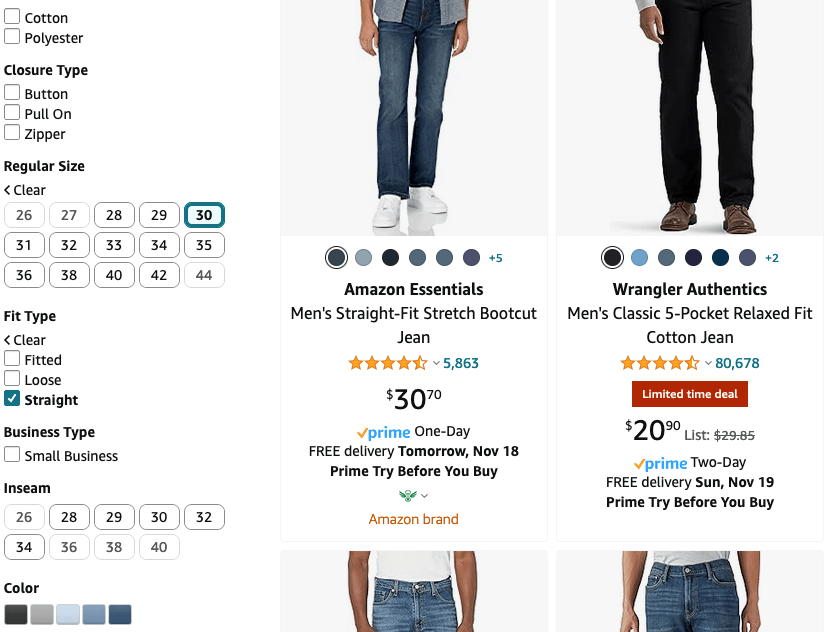This screenshot has height=632, width=827.
Task: Click the Prime logo beside One-Day
Action: click(x=384, y=432)
